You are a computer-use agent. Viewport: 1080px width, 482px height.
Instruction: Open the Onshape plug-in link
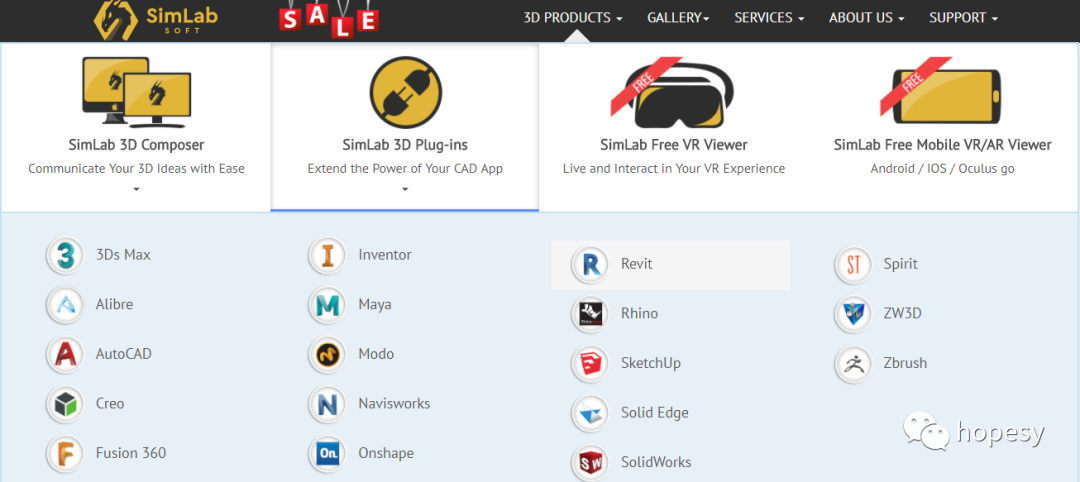point(385,453)
